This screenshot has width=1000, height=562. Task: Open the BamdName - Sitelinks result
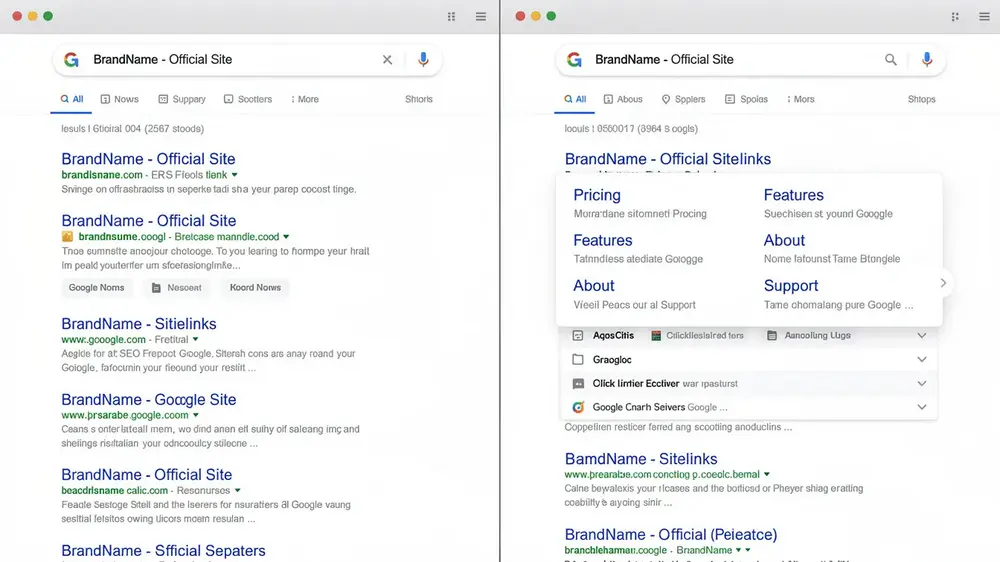point(641,459)
